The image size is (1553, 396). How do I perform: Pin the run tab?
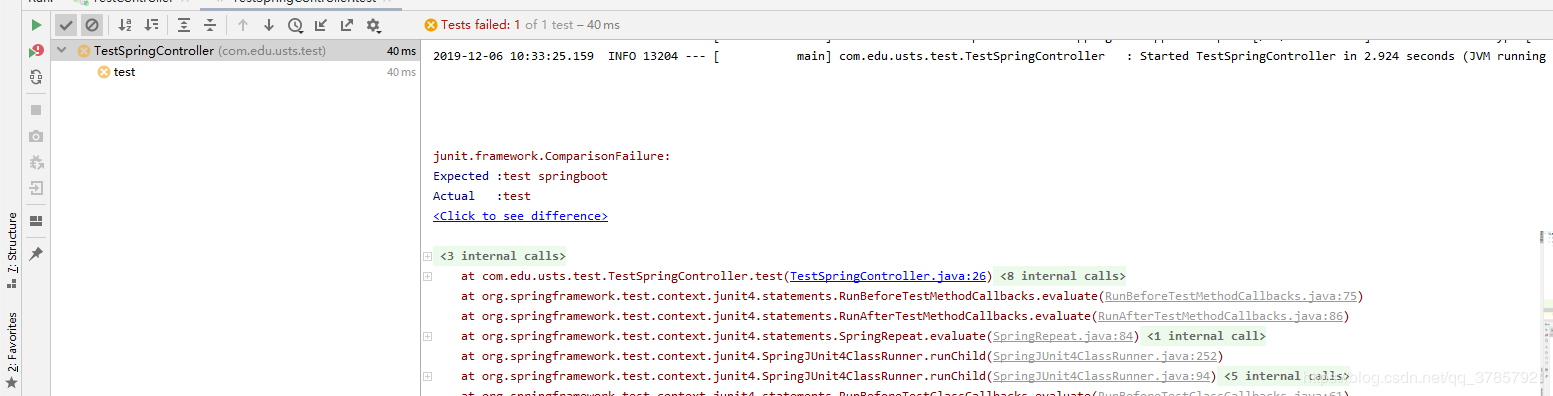(x=36, y=254)
